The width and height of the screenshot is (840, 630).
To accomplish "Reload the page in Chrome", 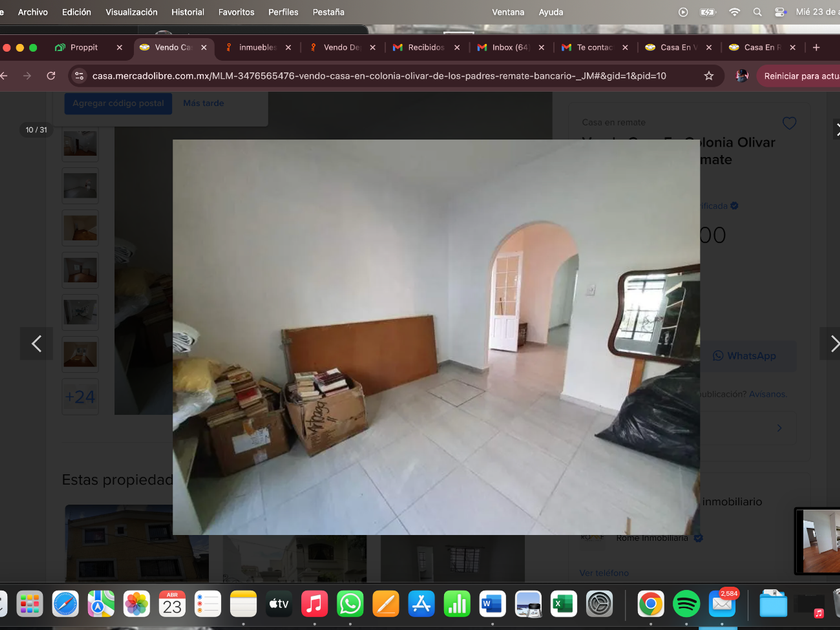I will pos(51,76).
